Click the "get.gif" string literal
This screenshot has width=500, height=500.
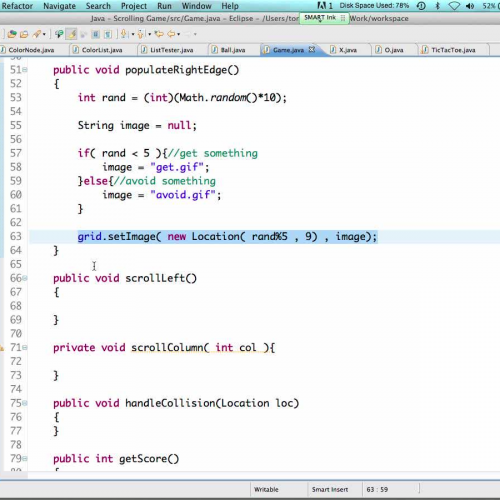tap(177, 167)
